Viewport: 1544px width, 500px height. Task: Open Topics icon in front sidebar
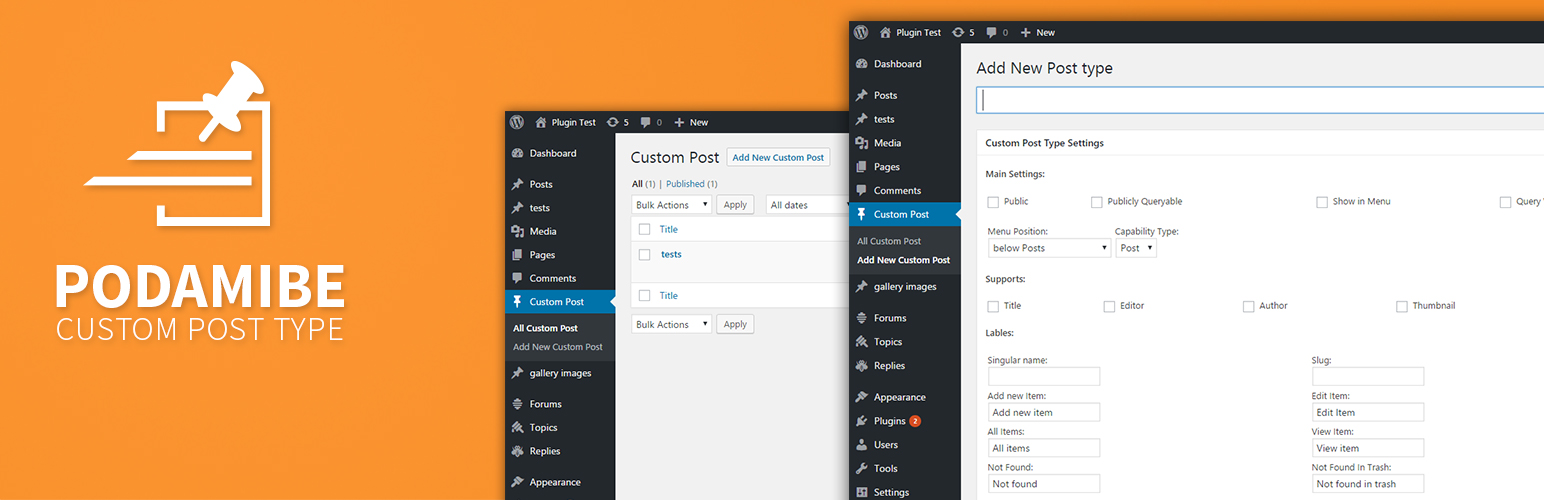point(861,342)
